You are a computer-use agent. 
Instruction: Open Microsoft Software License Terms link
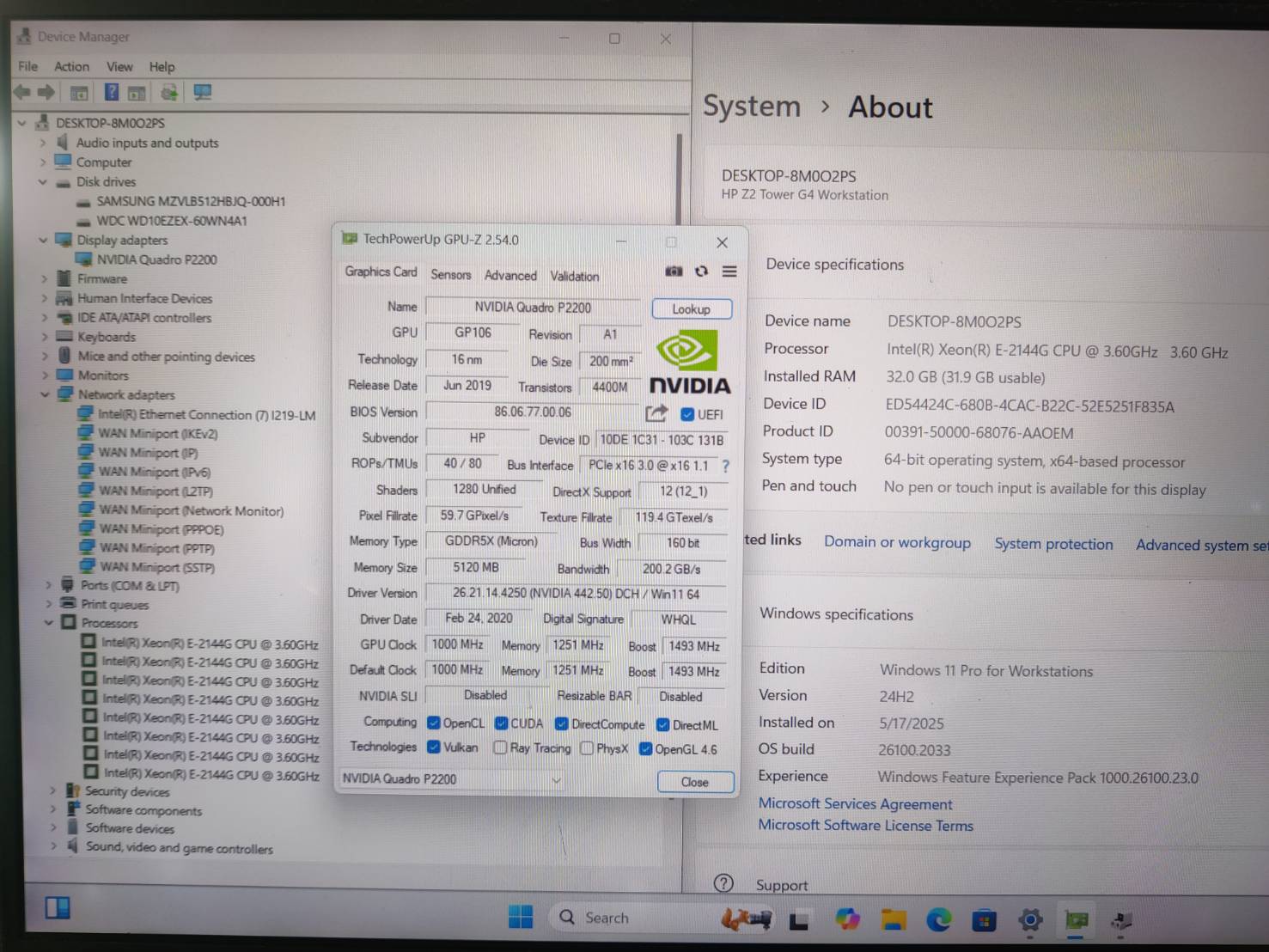click(865, 826)
